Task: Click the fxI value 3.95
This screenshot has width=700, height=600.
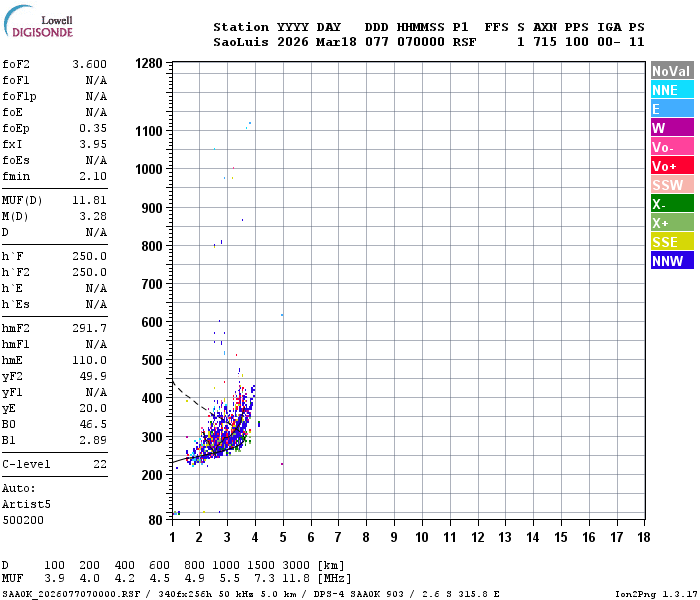Action: (x=93, y=144)
